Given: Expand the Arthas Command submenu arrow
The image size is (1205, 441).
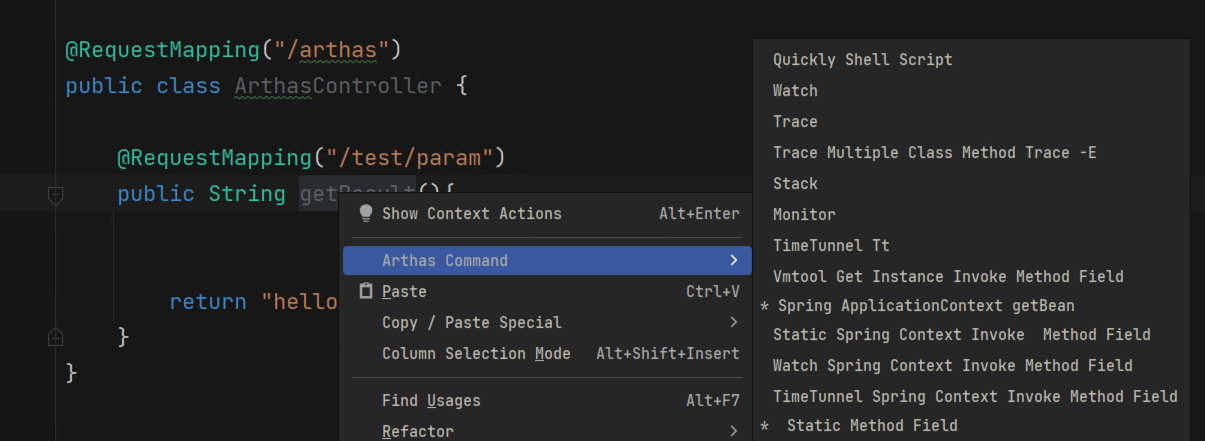Looking at the screenshot, I should (x=733, y=260).
